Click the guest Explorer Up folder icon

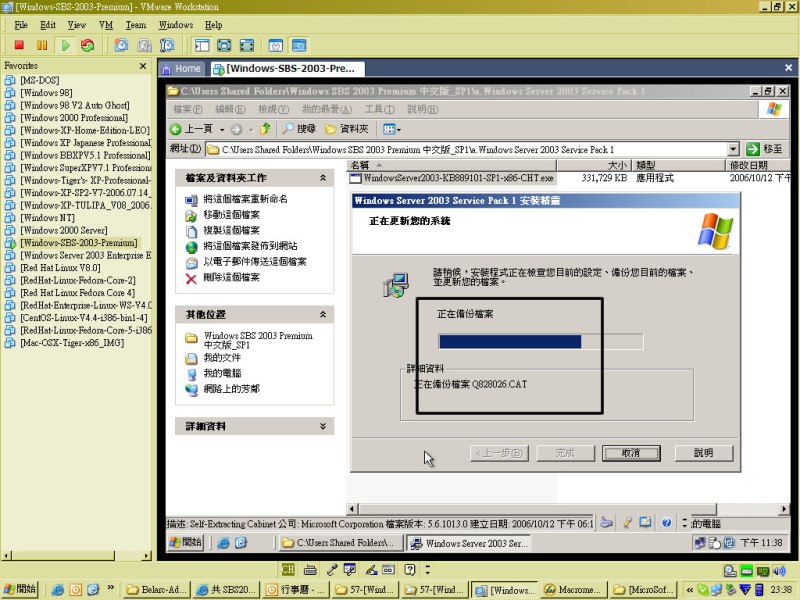(265, 129)
